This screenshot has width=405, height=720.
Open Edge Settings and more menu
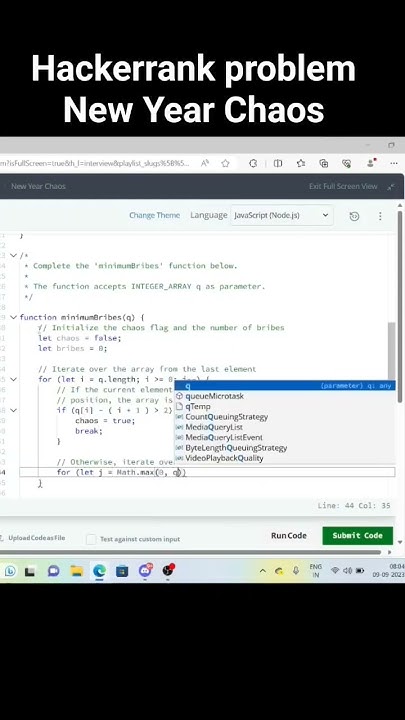[x=394, y=163]
